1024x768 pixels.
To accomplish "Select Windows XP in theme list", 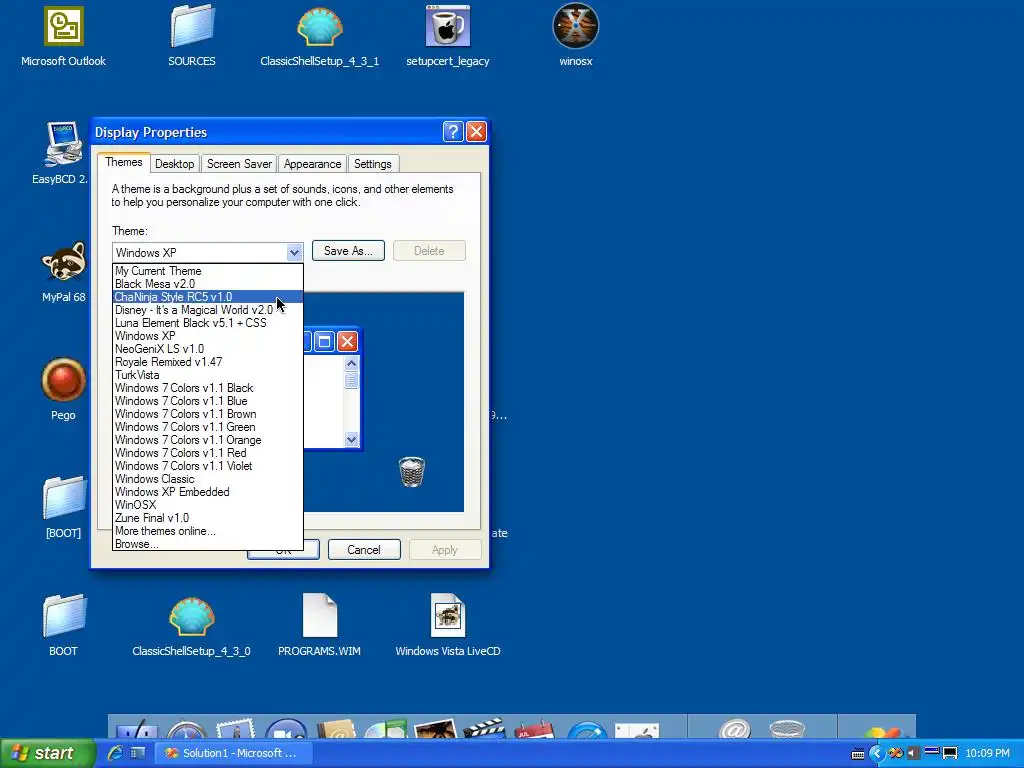I will tap(208, 336).
